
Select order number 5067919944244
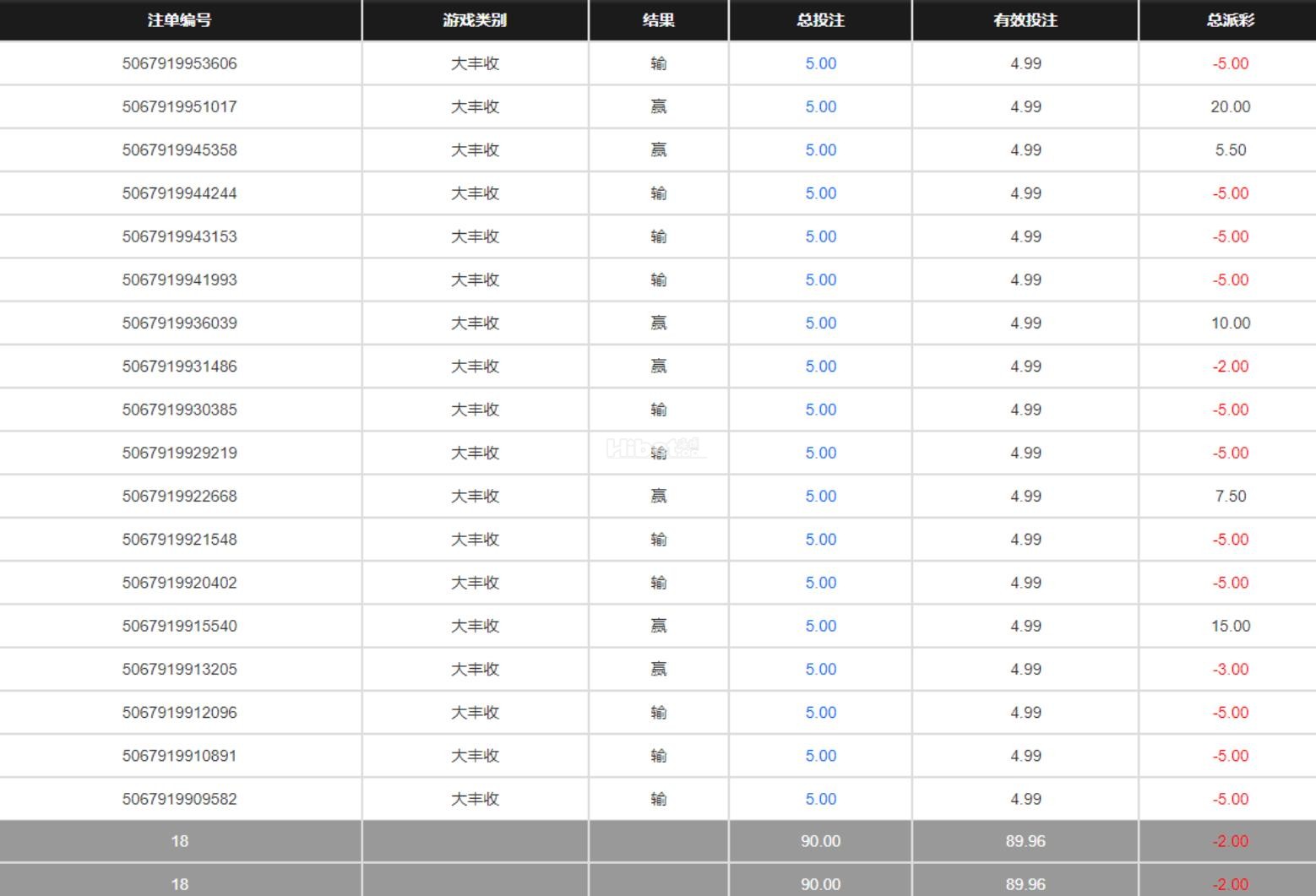(x=179, y=193)
